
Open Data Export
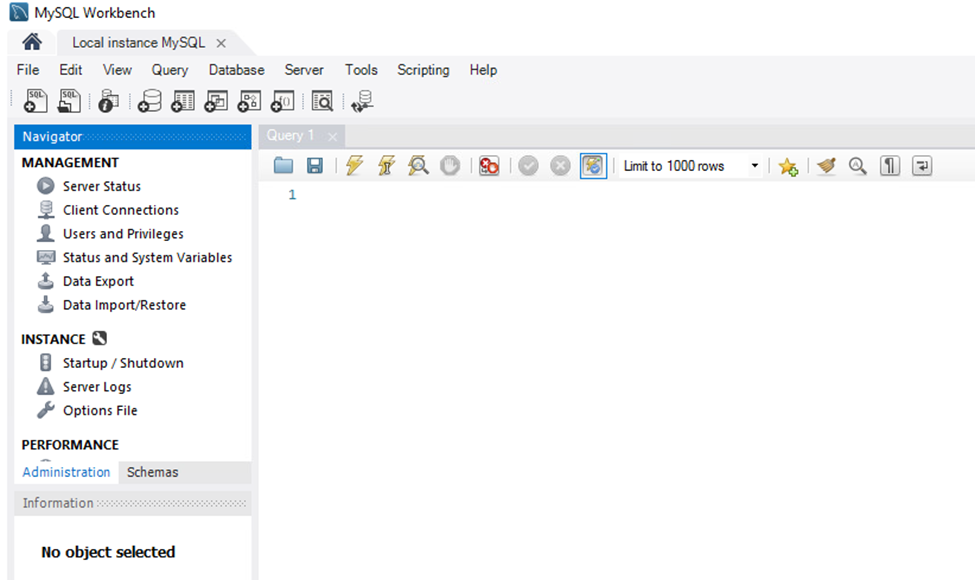point(98,281)
